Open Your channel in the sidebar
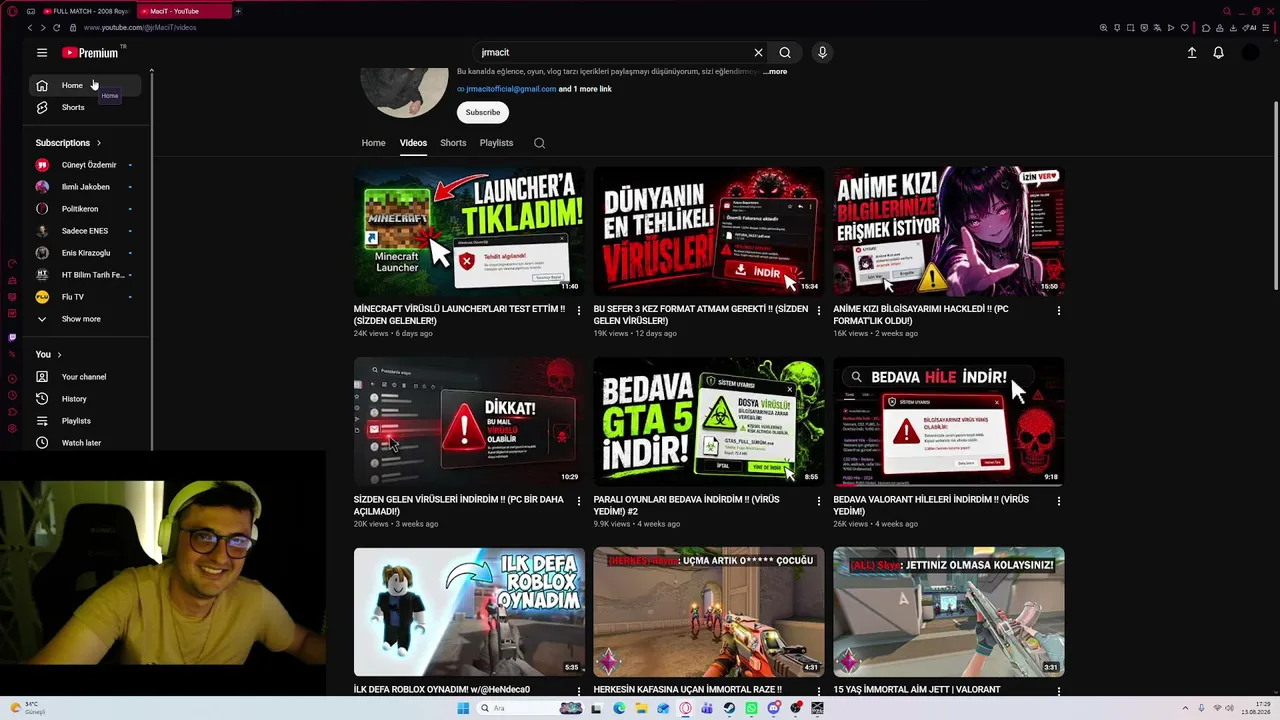The height and width of the screenshot is (720, 1280). 85,377
